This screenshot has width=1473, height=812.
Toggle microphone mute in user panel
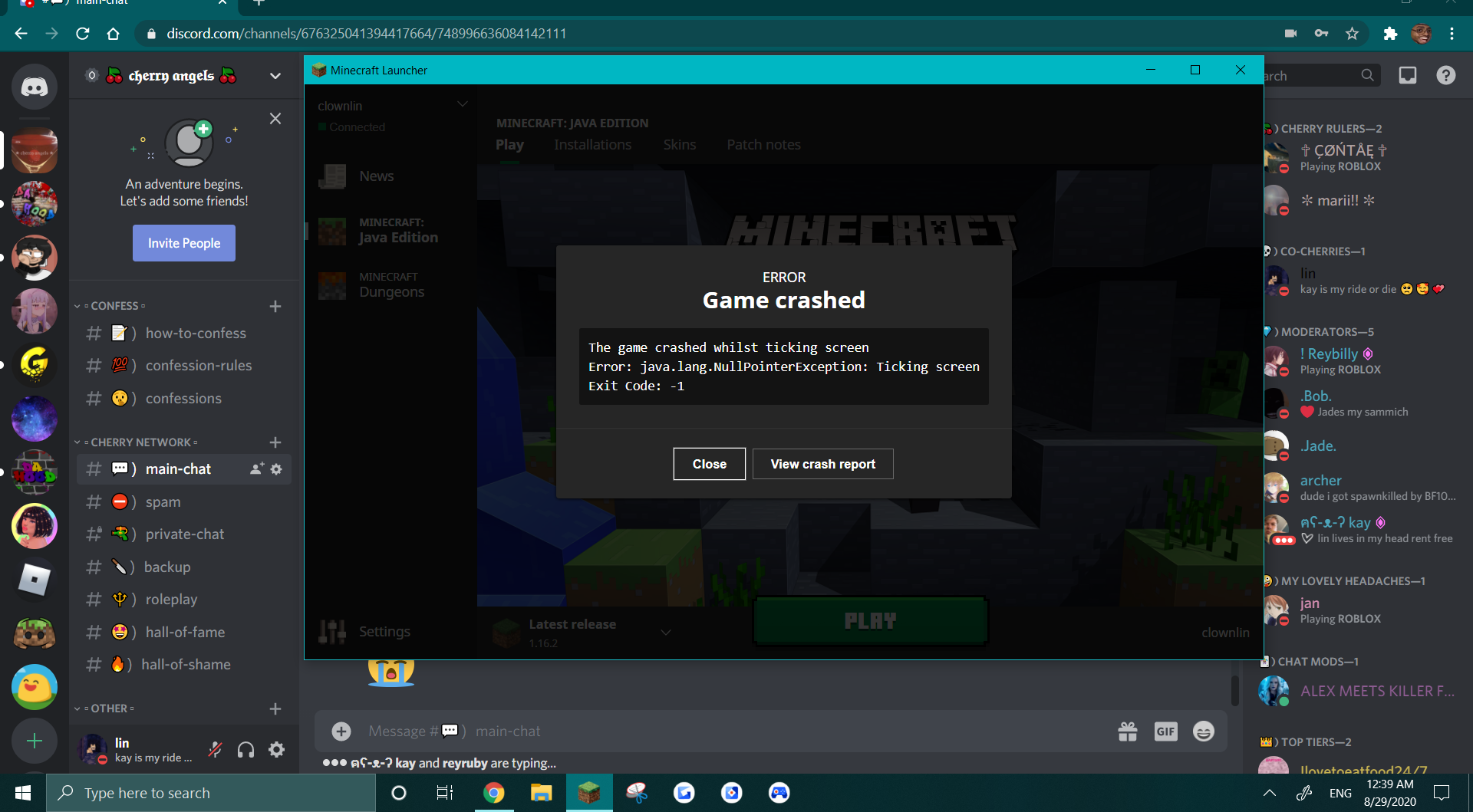coord(216,750)
